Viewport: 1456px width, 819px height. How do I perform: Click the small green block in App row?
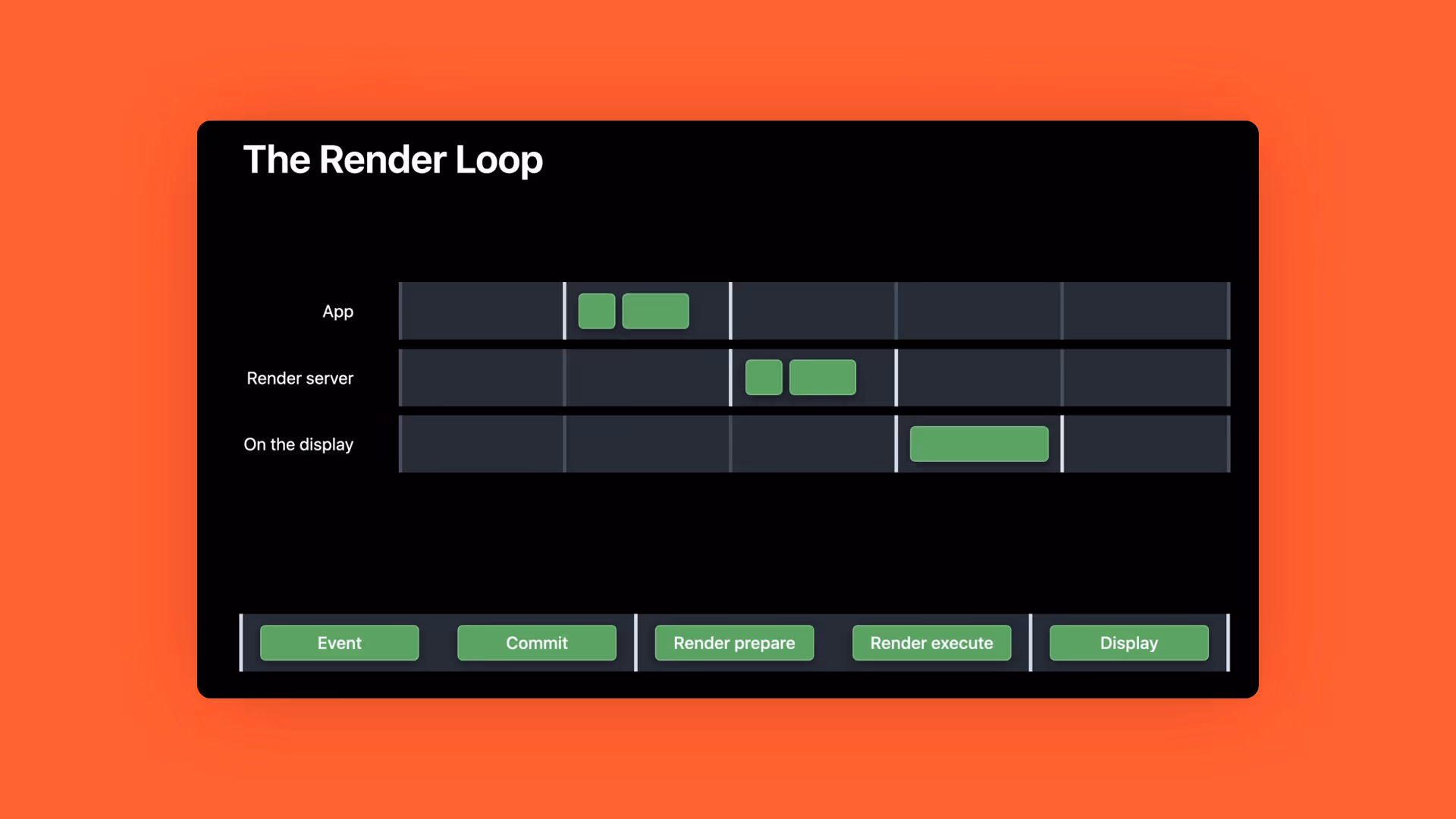point(597,311)
